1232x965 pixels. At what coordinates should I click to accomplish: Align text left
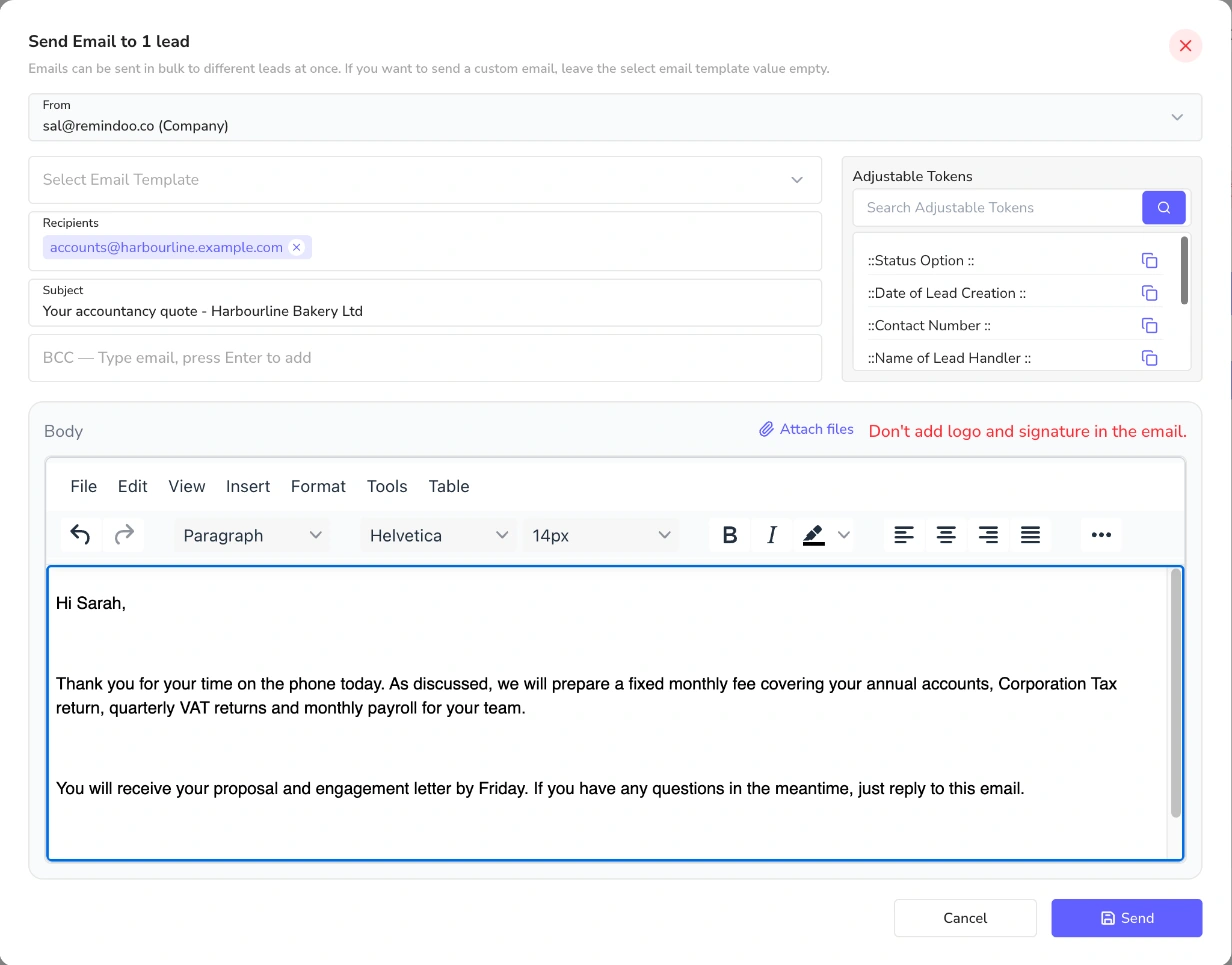point(904,535)
